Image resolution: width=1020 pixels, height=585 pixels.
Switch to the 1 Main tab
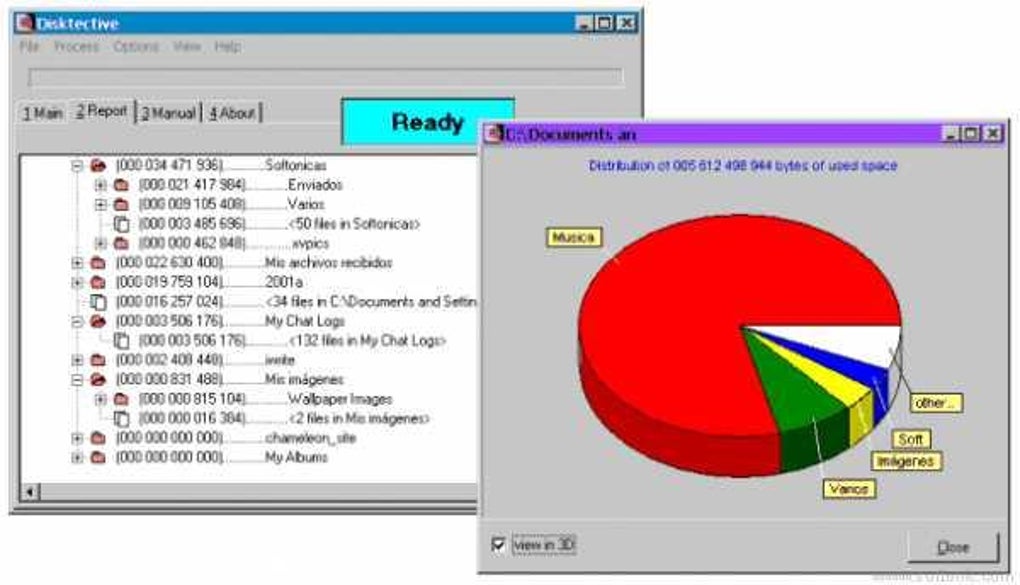(42, 113)
